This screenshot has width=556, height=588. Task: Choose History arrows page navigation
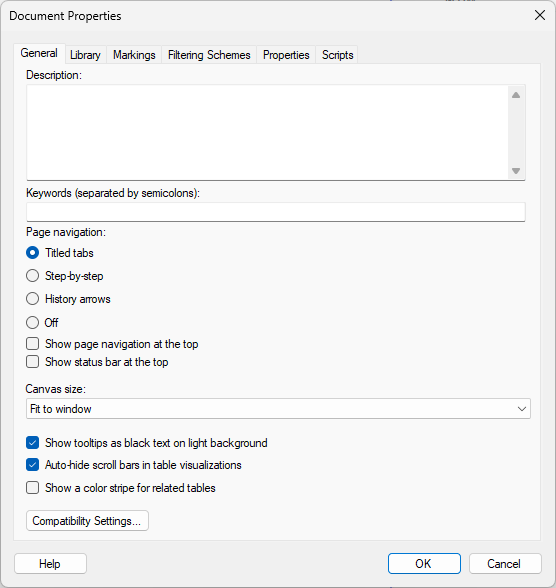(33, 299)
